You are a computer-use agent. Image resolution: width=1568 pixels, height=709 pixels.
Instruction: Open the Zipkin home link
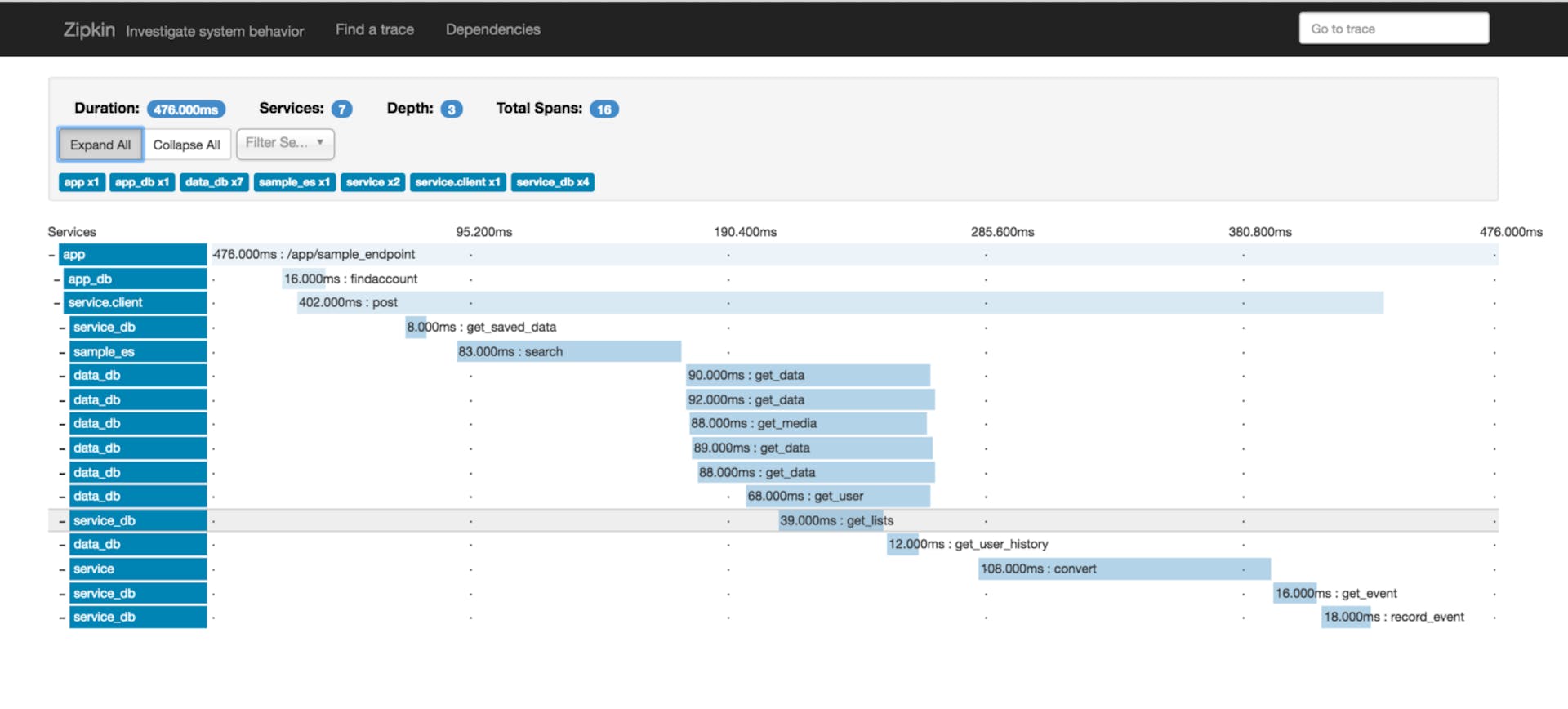click(89, 29)
